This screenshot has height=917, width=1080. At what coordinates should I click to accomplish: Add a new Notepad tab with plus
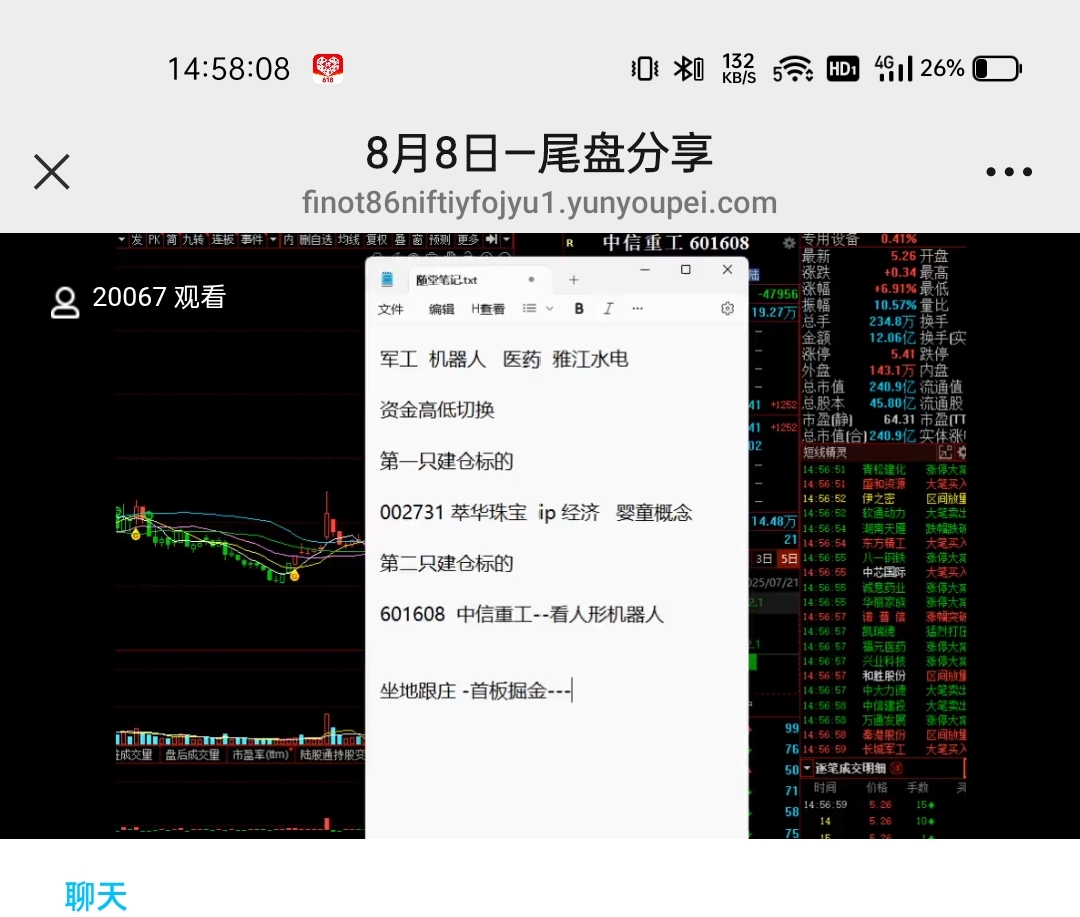(x=574, y=280)
